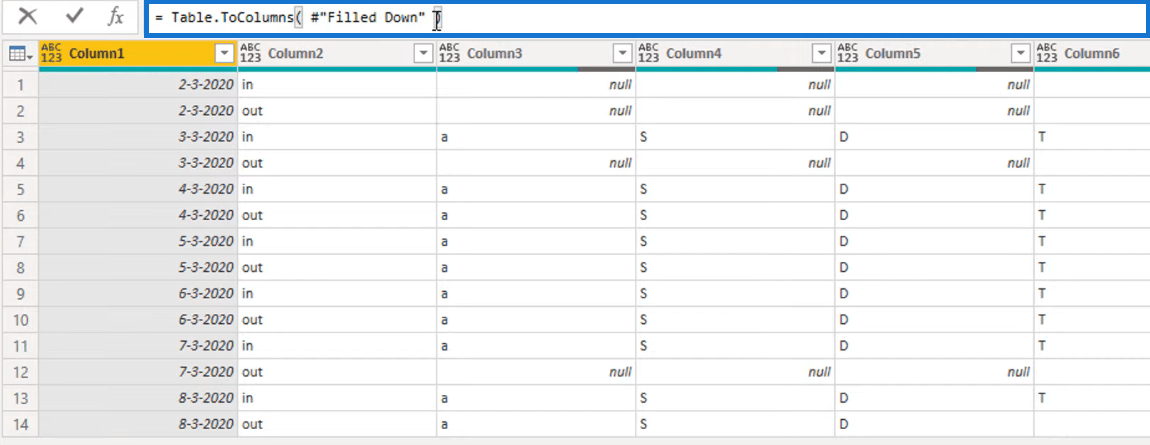Change Column6 data type icon
1150x445 pixels.
[1047, 53]
